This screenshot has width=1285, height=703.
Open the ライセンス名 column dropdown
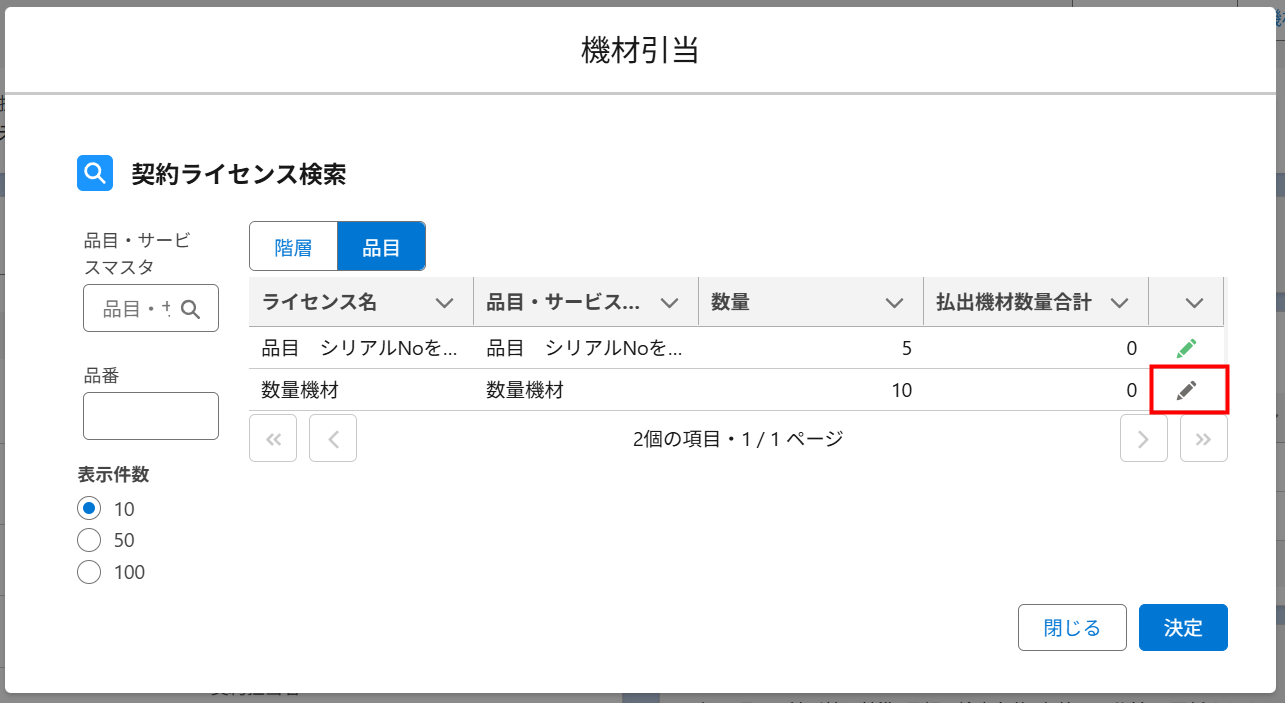pyautogui.click(x=445, y=303)
